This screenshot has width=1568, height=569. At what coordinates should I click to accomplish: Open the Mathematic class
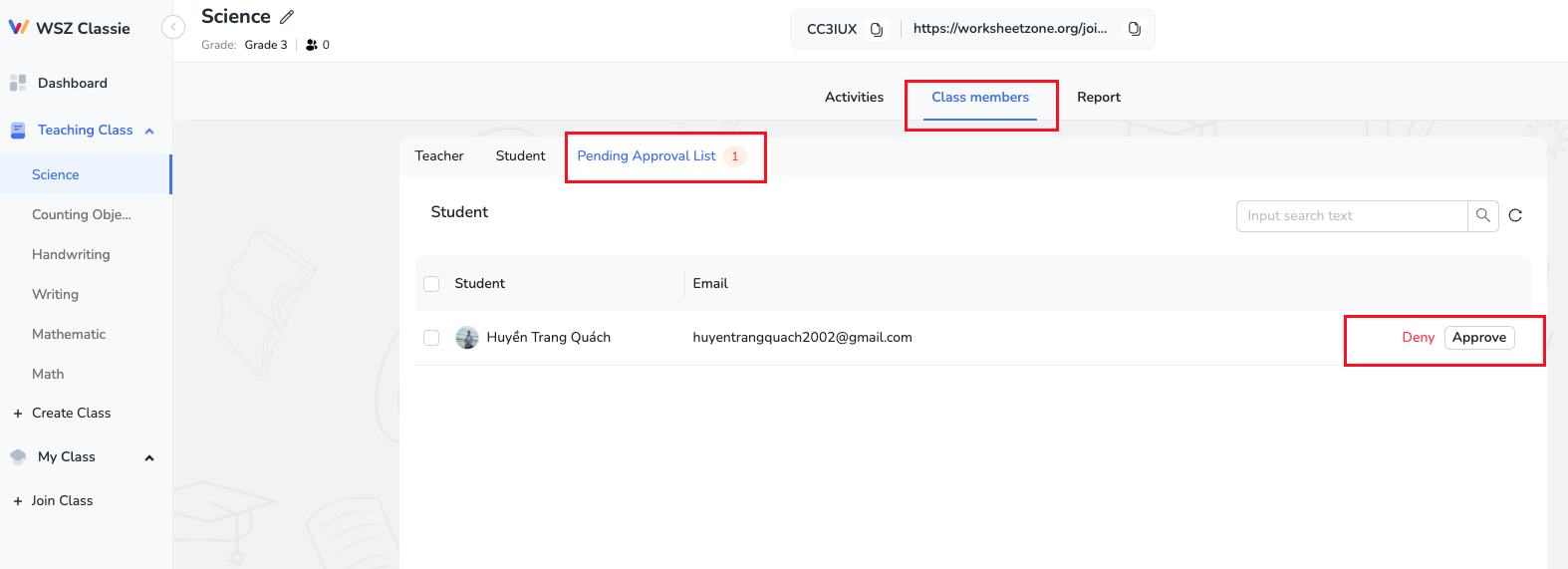[69, 334]
